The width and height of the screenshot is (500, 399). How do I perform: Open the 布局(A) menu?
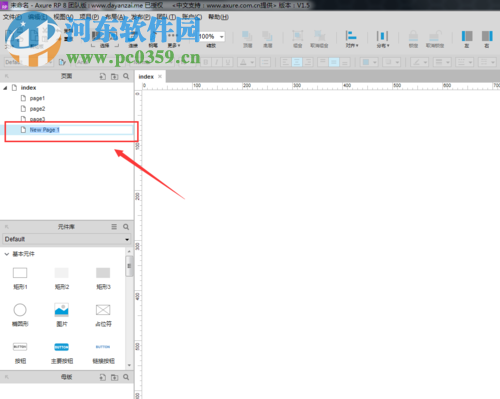(x=115, y=17)
